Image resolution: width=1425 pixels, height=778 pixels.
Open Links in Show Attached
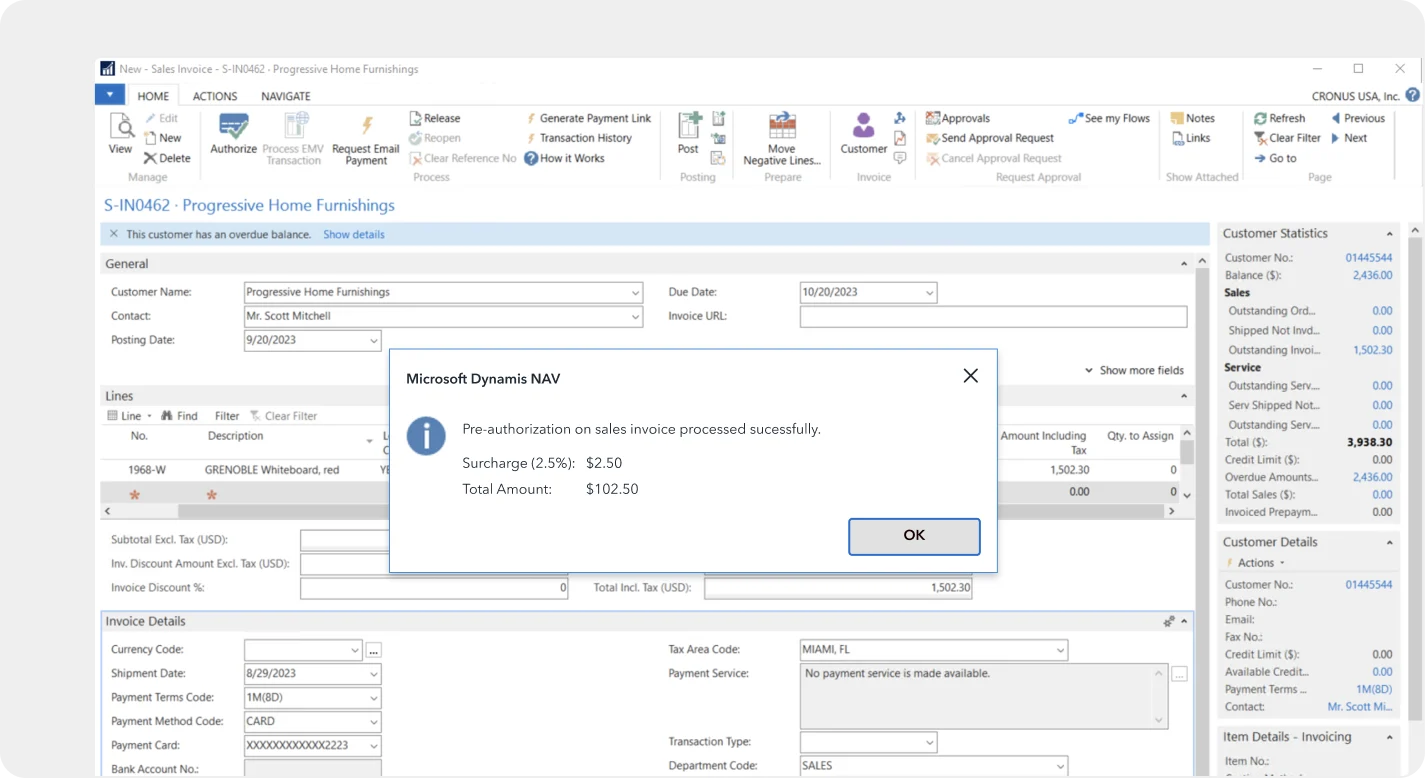pos(1190,138)
